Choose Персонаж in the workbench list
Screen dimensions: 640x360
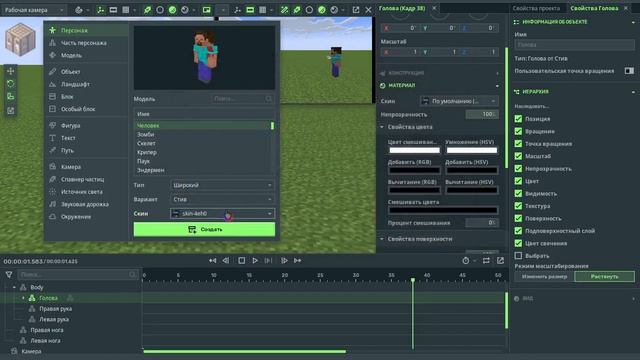point(87,30)
